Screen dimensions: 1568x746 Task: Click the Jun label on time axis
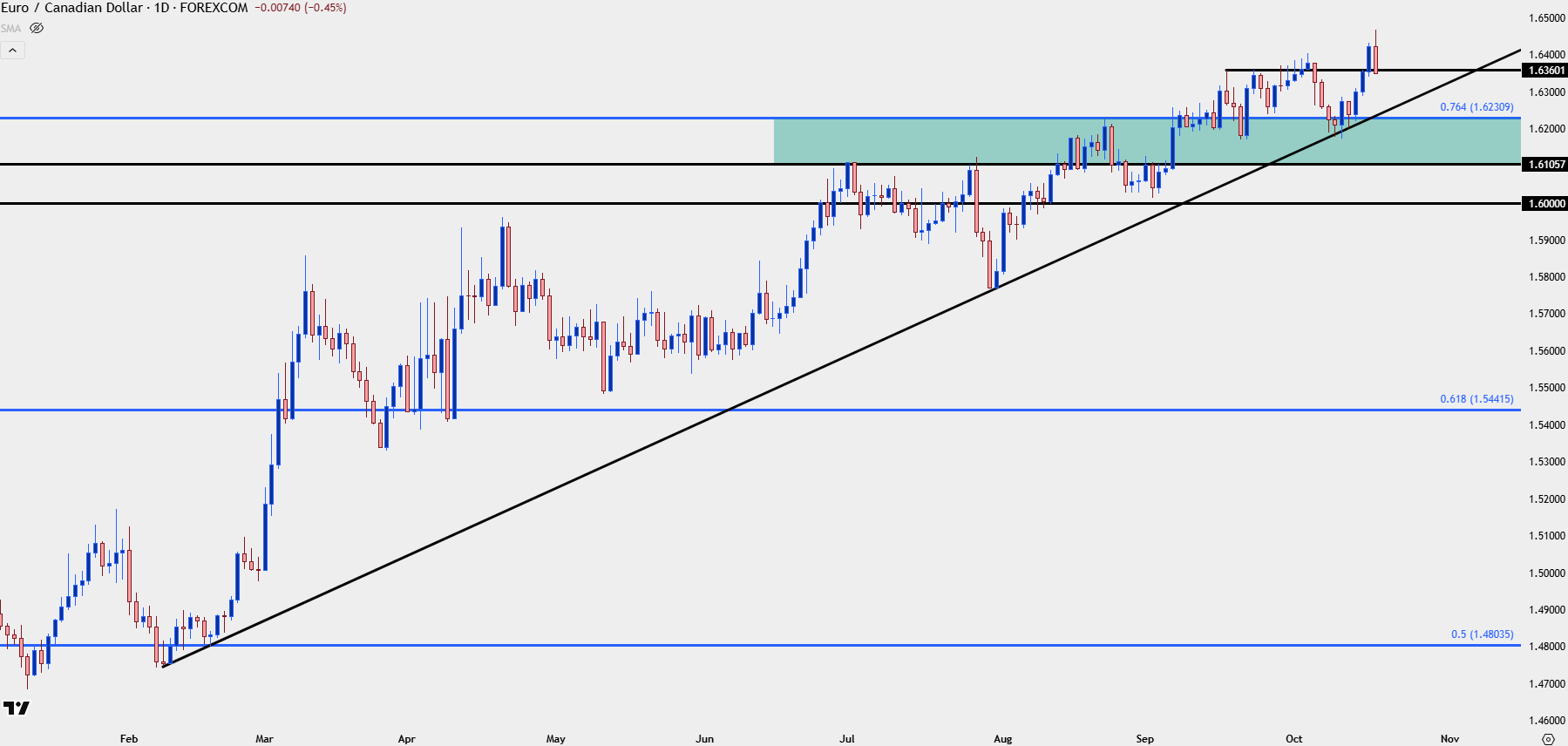tap(704, 739)
